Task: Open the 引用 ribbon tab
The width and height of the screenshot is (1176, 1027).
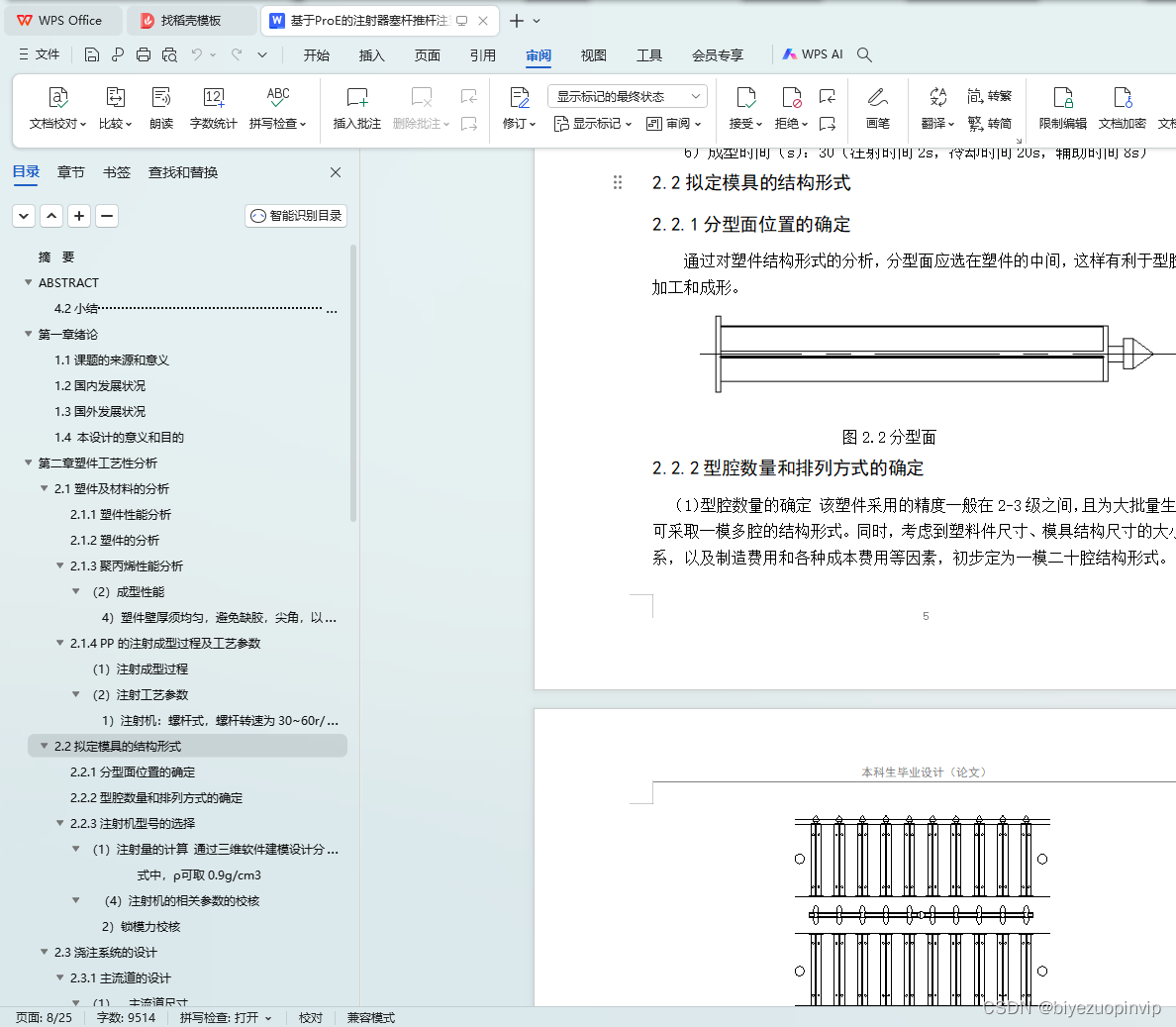Action: coord(483,54)
